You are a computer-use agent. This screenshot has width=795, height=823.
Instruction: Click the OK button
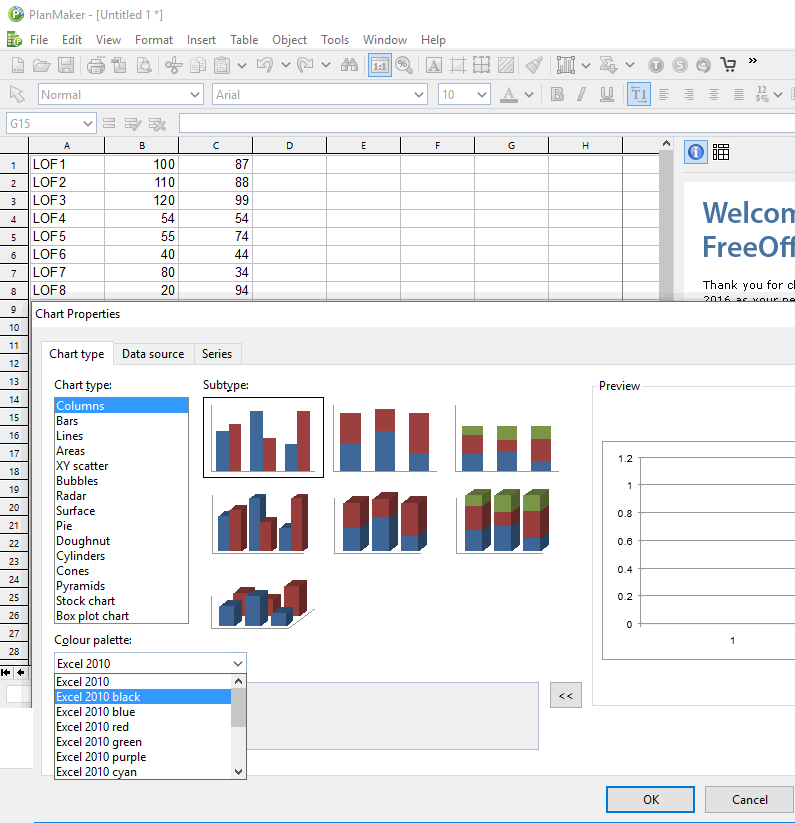click(x=651, y=799)
